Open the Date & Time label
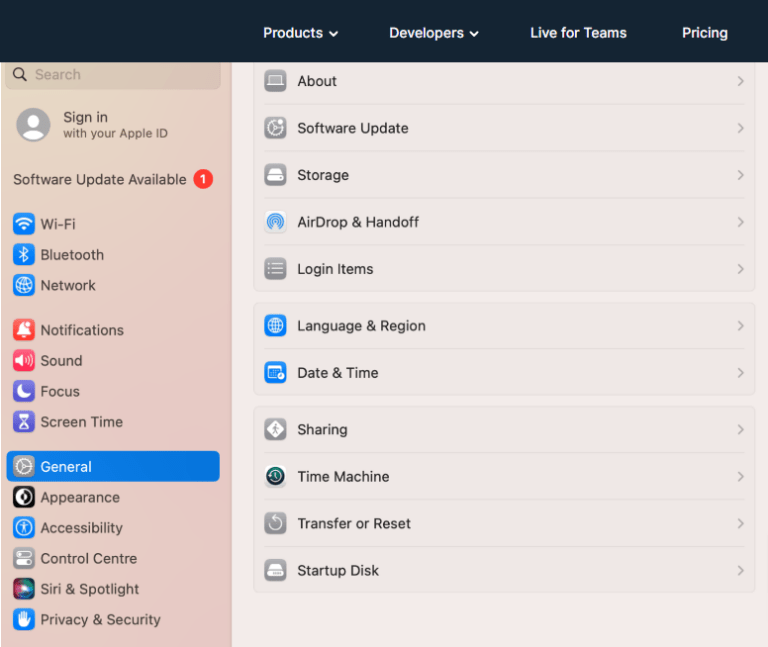 (338, 373)
